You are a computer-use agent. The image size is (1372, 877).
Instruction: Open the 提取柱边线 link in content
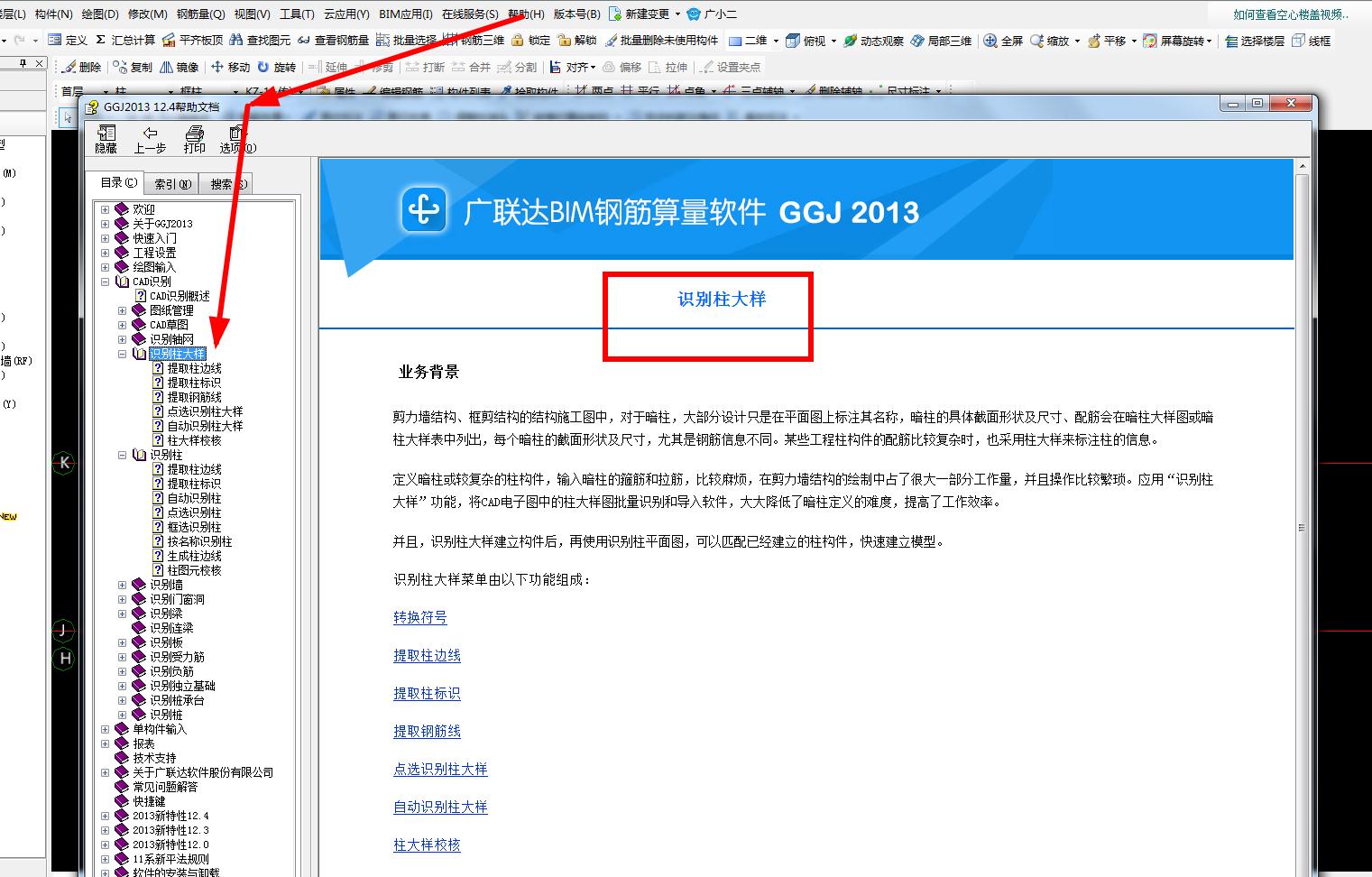coord(427,656)
